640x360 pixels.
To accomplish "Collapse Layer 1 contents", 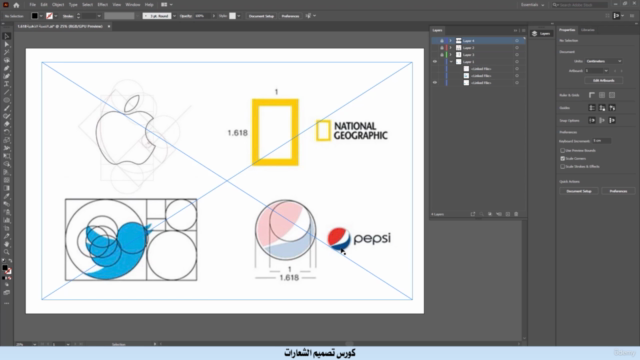I will (x=451, y=62).
